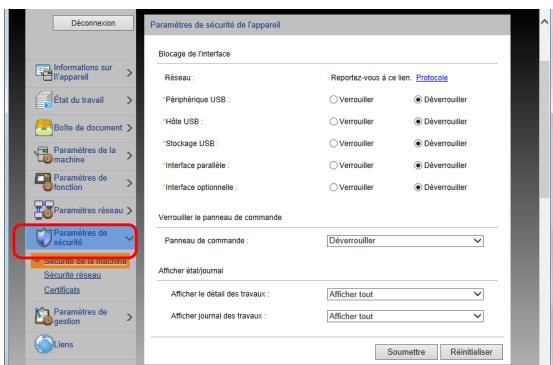Screen dimensions: 553x365
Task: Click the Informations sur l'appareil device icon
Action: pyautogui.click(x=44, y=72)
